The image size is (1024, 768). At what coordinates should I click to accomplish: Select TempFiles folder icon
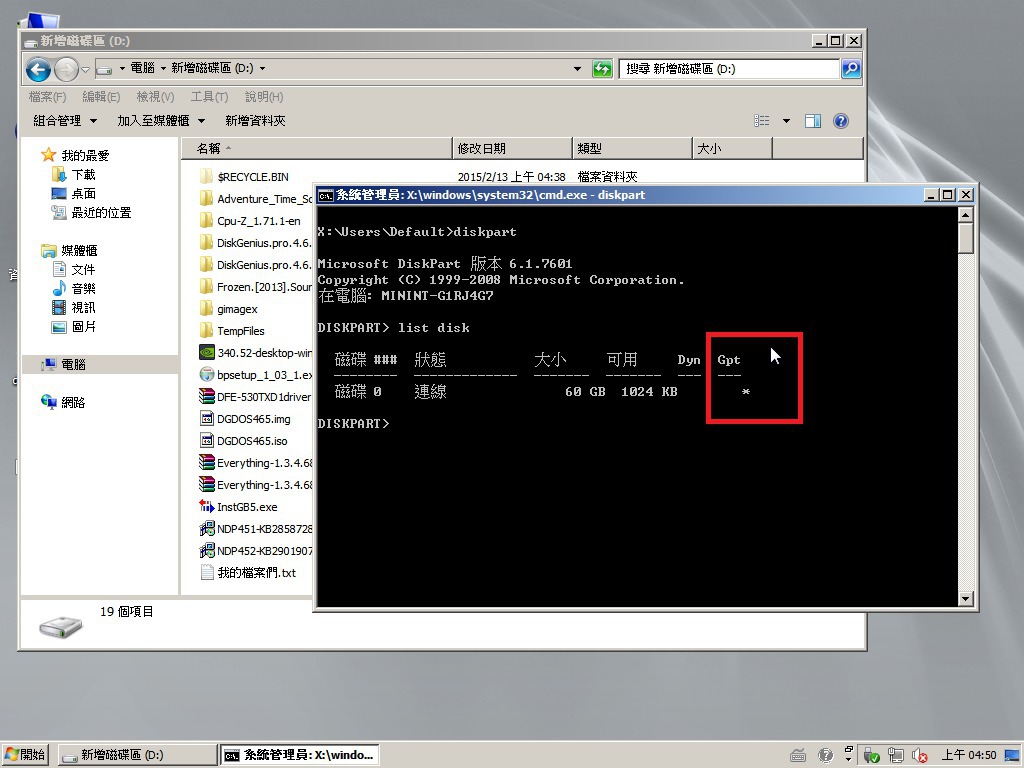[x=206, y=330]
